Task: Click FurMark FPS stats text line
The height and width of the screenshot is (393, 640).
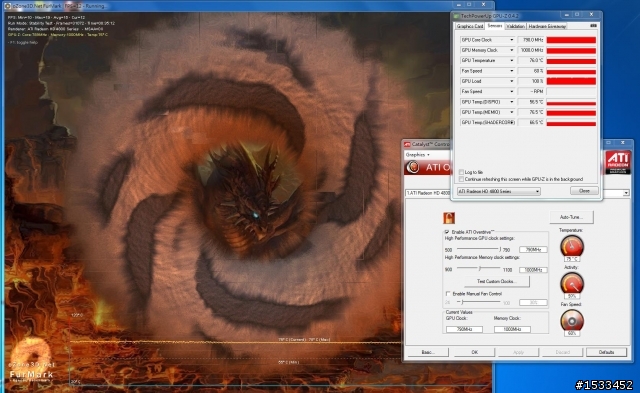Action: pyautogui.click(x=47, y=18)
